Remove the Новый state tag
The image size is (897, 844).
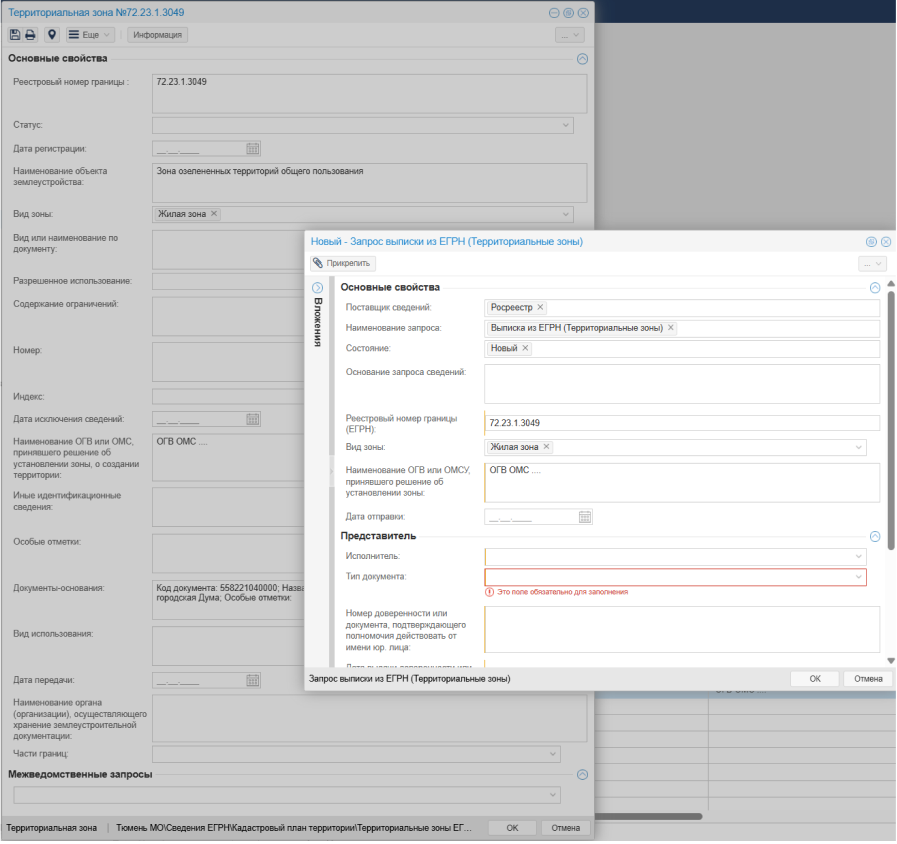tap(525, 349)
